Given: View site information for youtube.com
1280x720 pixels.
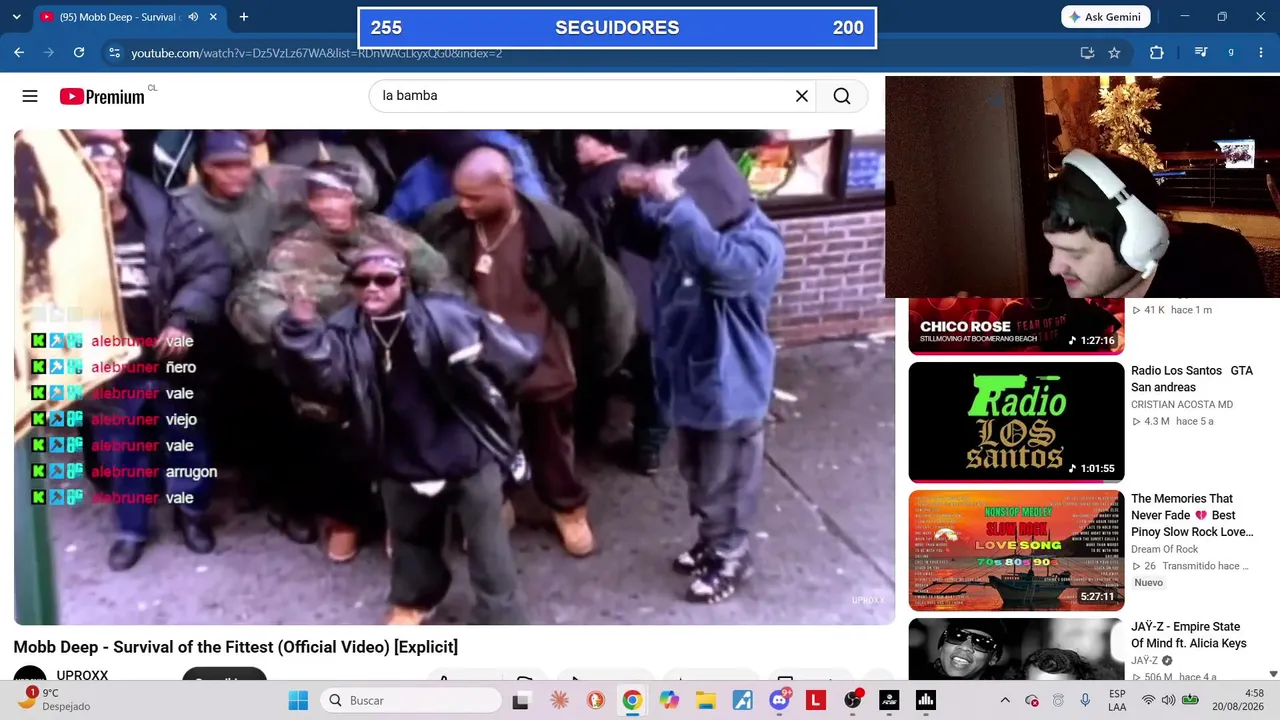Looking at the screenshot, I should [x=114, y=53].
